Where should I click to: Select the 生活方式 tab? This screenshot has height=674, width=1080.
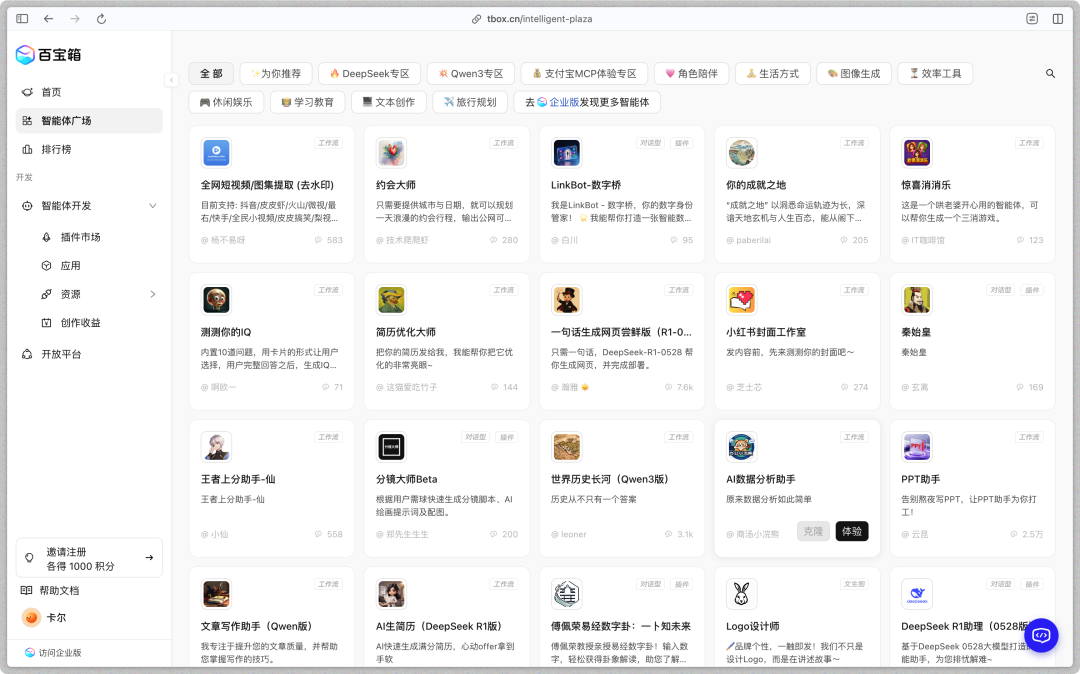pyautogui.click(x=773, y=74)
